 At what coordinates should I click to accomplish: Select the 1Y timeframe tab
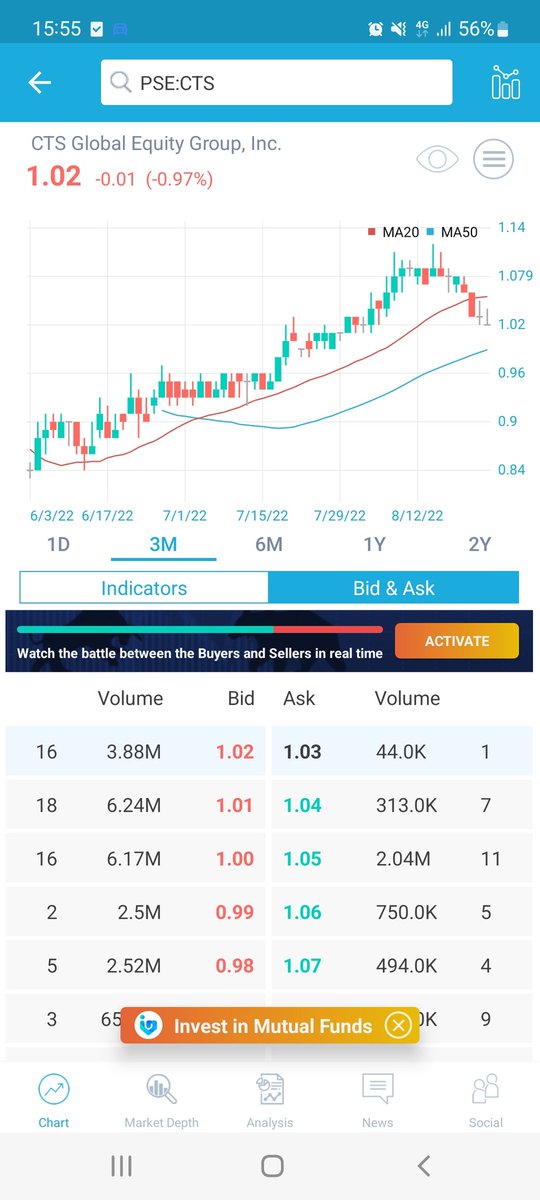click(374, 544)
